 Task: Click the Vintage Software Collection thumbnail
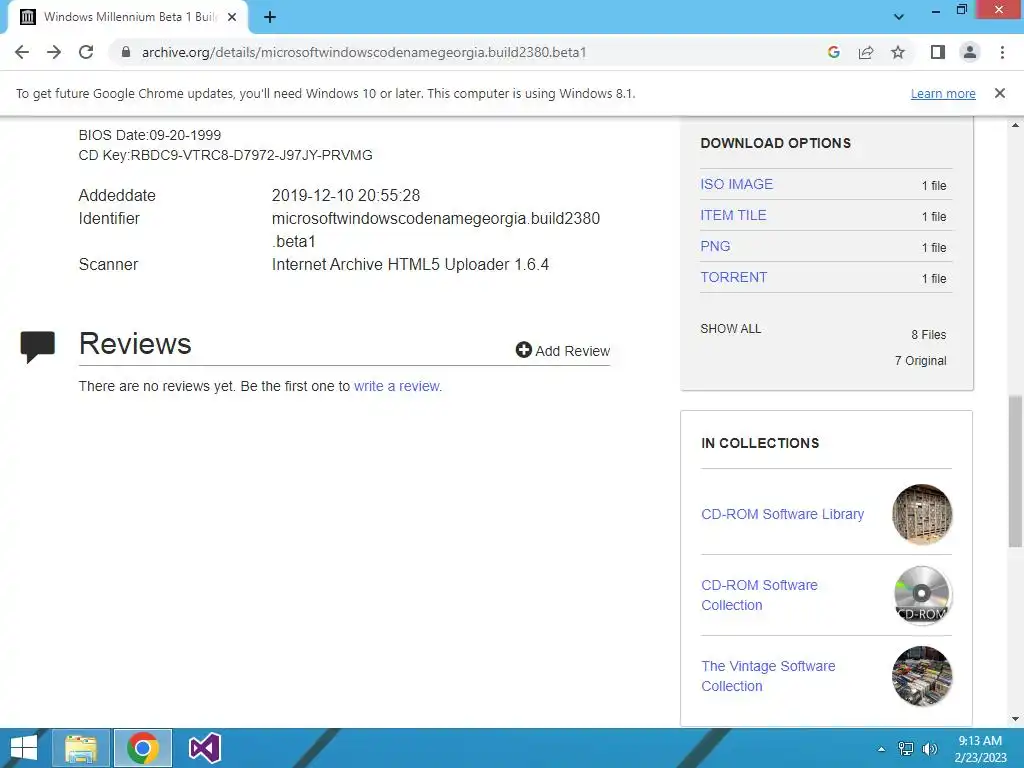pos(922,676)
